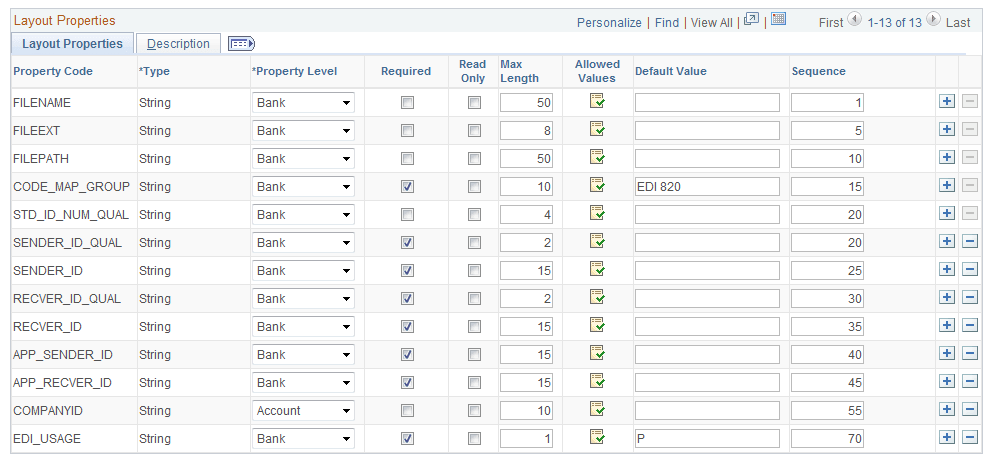995x462 pixels.
Task: Uncheck Required for SENDER_ID_QUAL
Action: tap(407, 242)
